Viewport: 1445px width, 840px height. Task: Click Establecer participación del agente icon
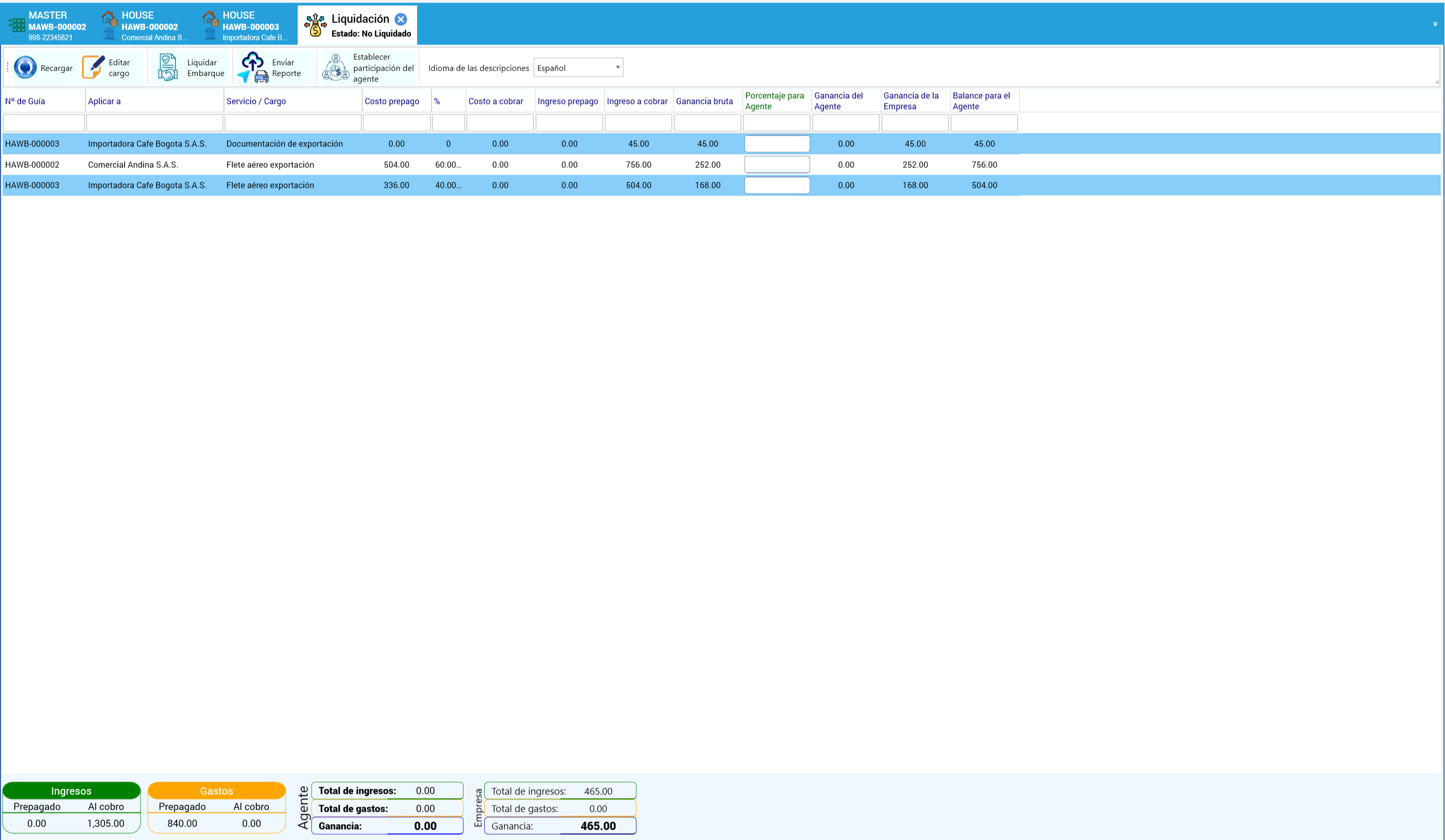tap(336, 68)
